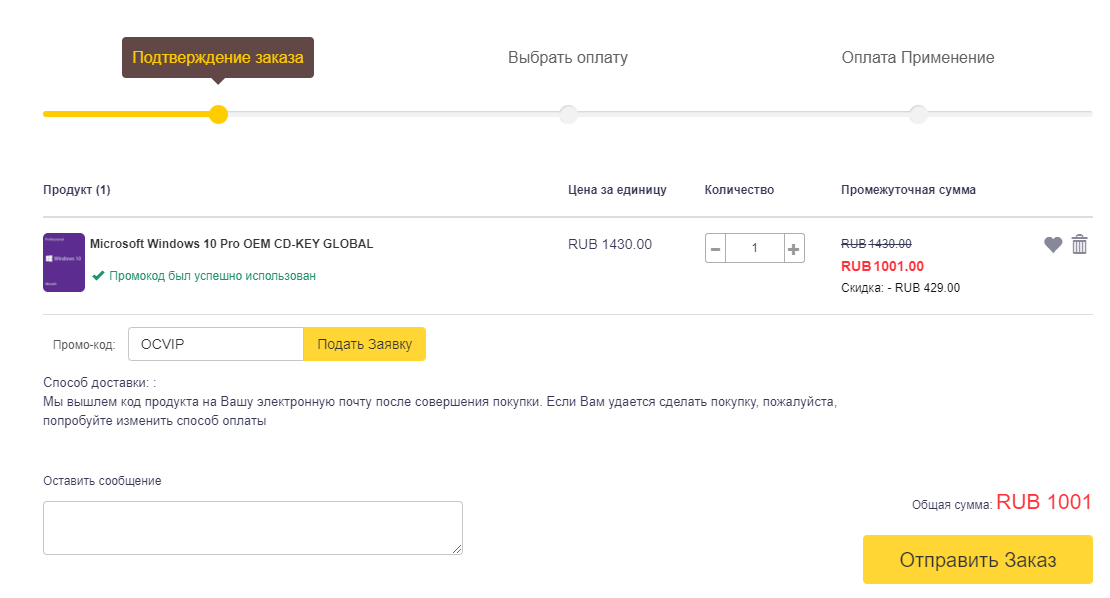Viewport: 1110px width, 598px height.
Task: Click the quantity number field
Action: 755,248
